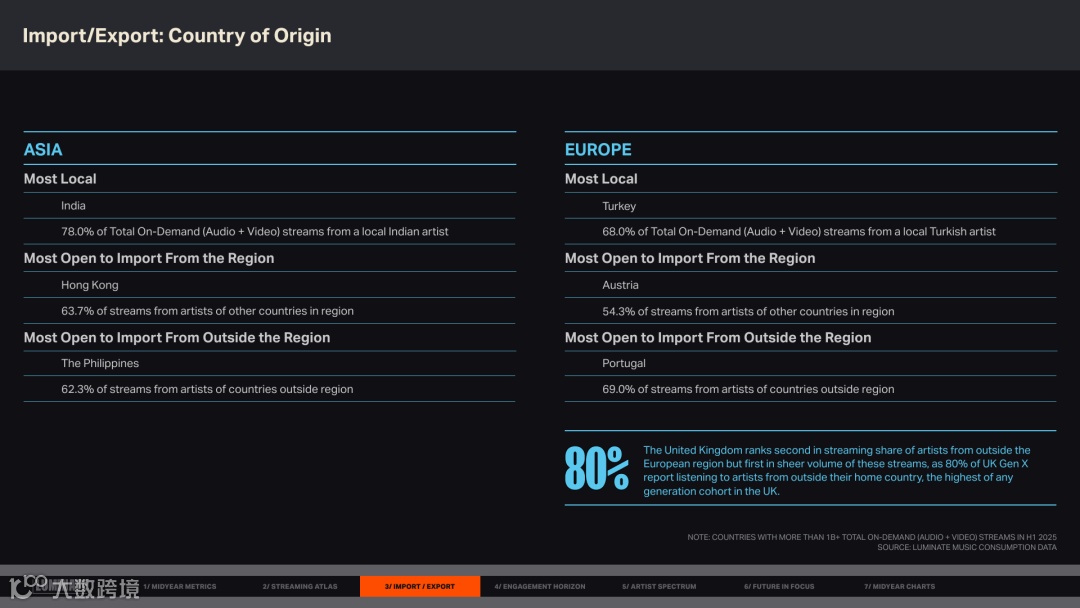This screenshot has height=608, width=1080.
Task: Click the Turkey entry under Europe Most Local
Action: [619, 206]
